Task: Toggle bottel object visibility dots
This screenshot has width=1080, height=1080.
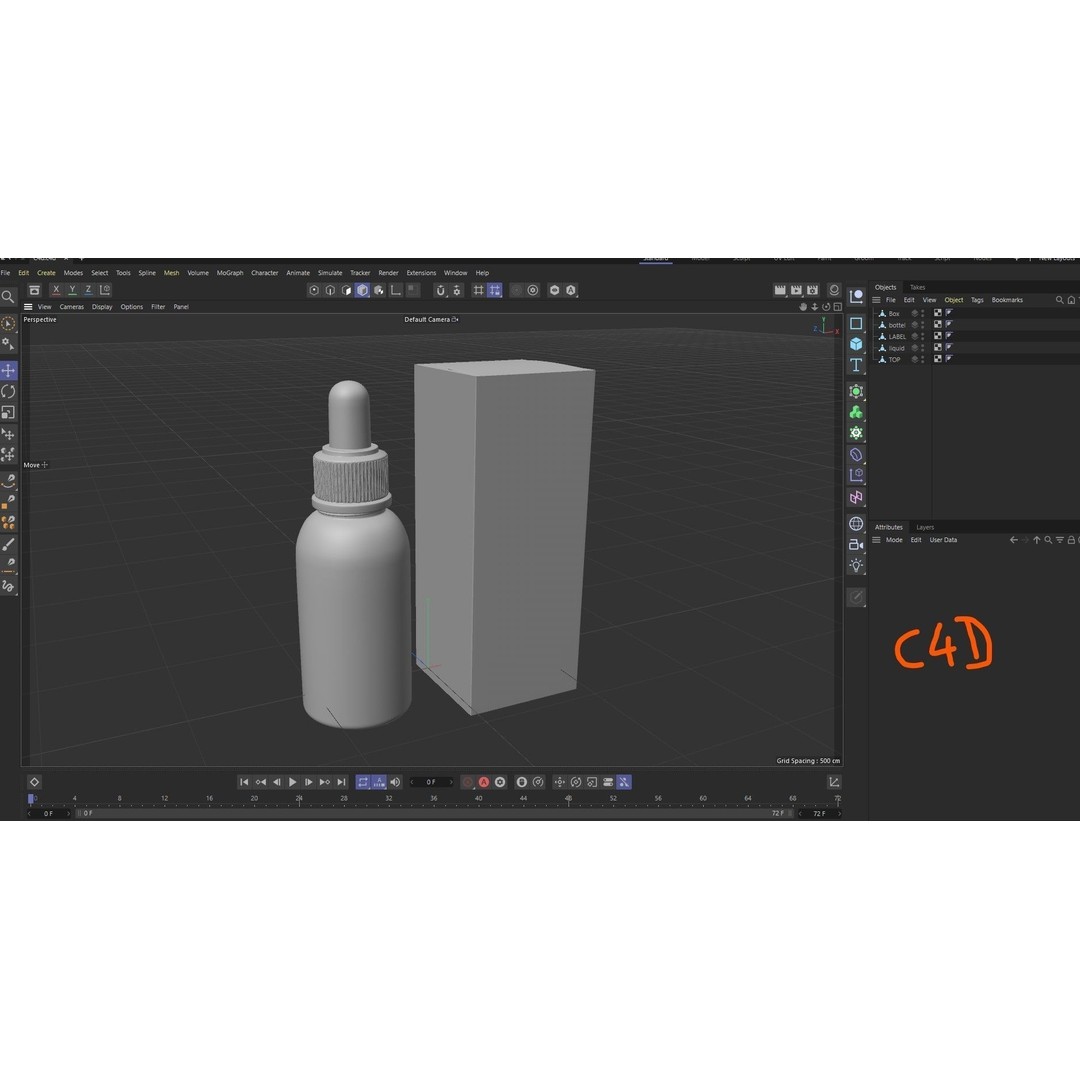Action: [x=922, y=324]
